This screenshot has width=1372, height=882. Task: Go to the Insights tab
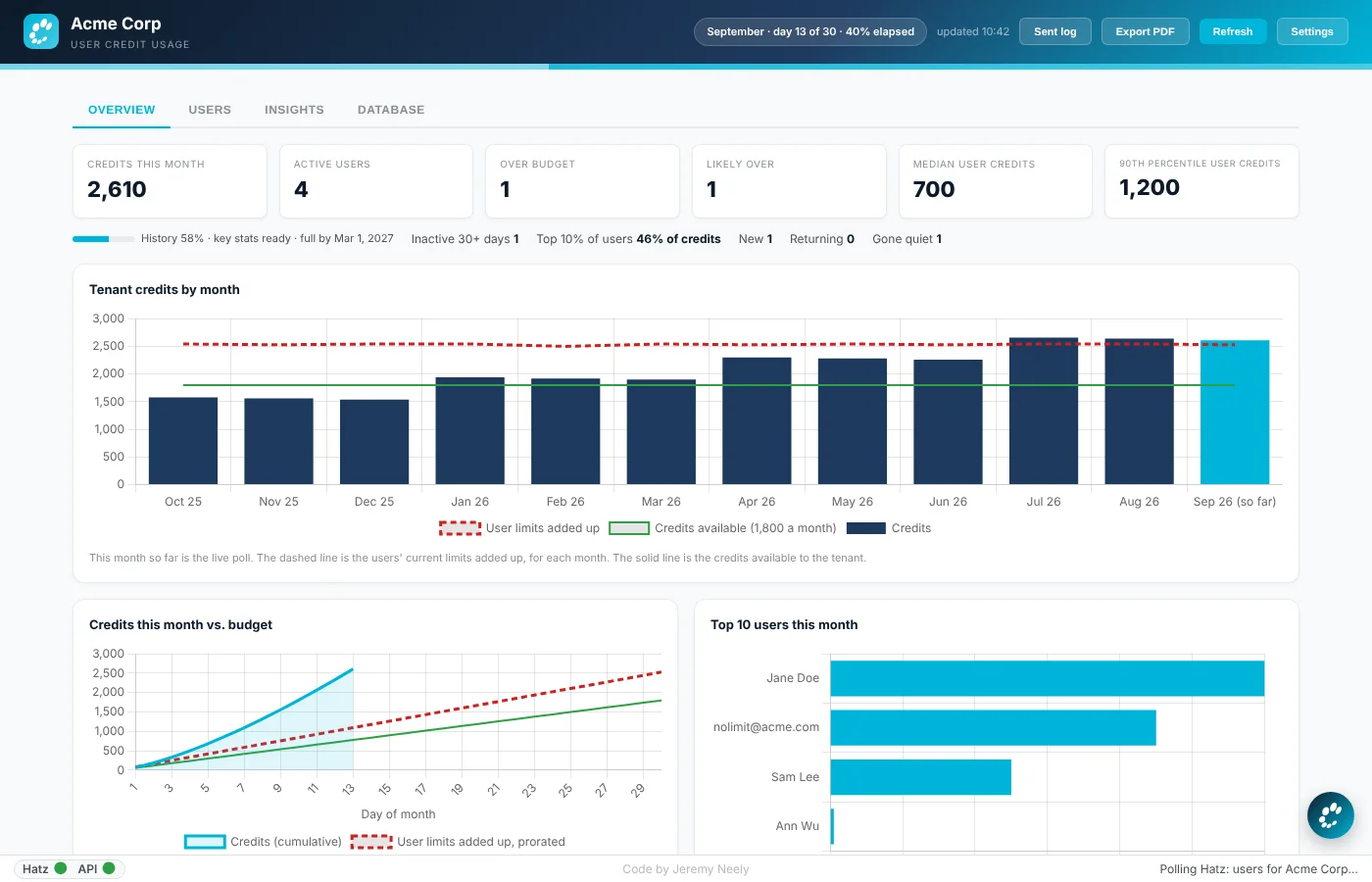(x=294, y=110)
